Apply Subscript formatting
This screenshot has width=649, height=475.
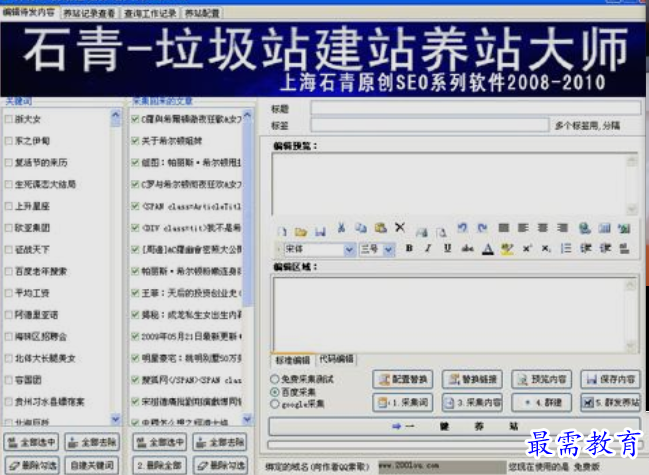pos(546,248)
